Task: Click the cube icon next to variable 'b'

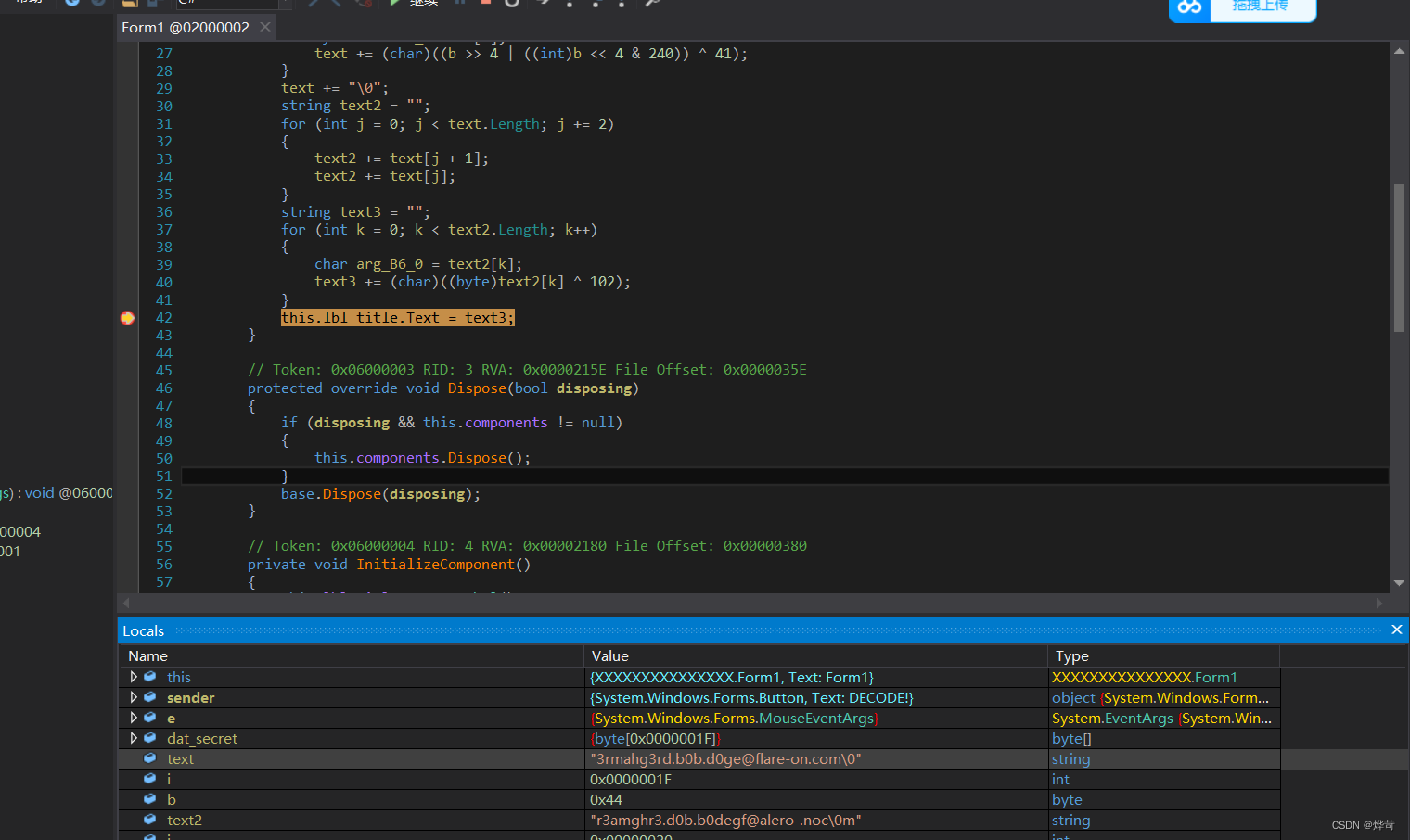Action: (150, 800)
